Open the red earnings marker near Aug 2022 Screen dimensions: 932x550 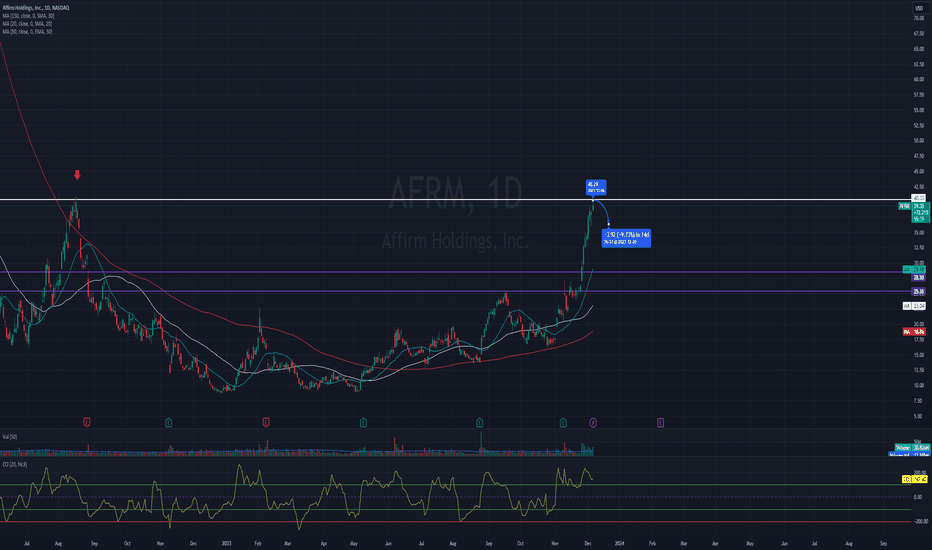pyautogui.click(x=87, y=422)
